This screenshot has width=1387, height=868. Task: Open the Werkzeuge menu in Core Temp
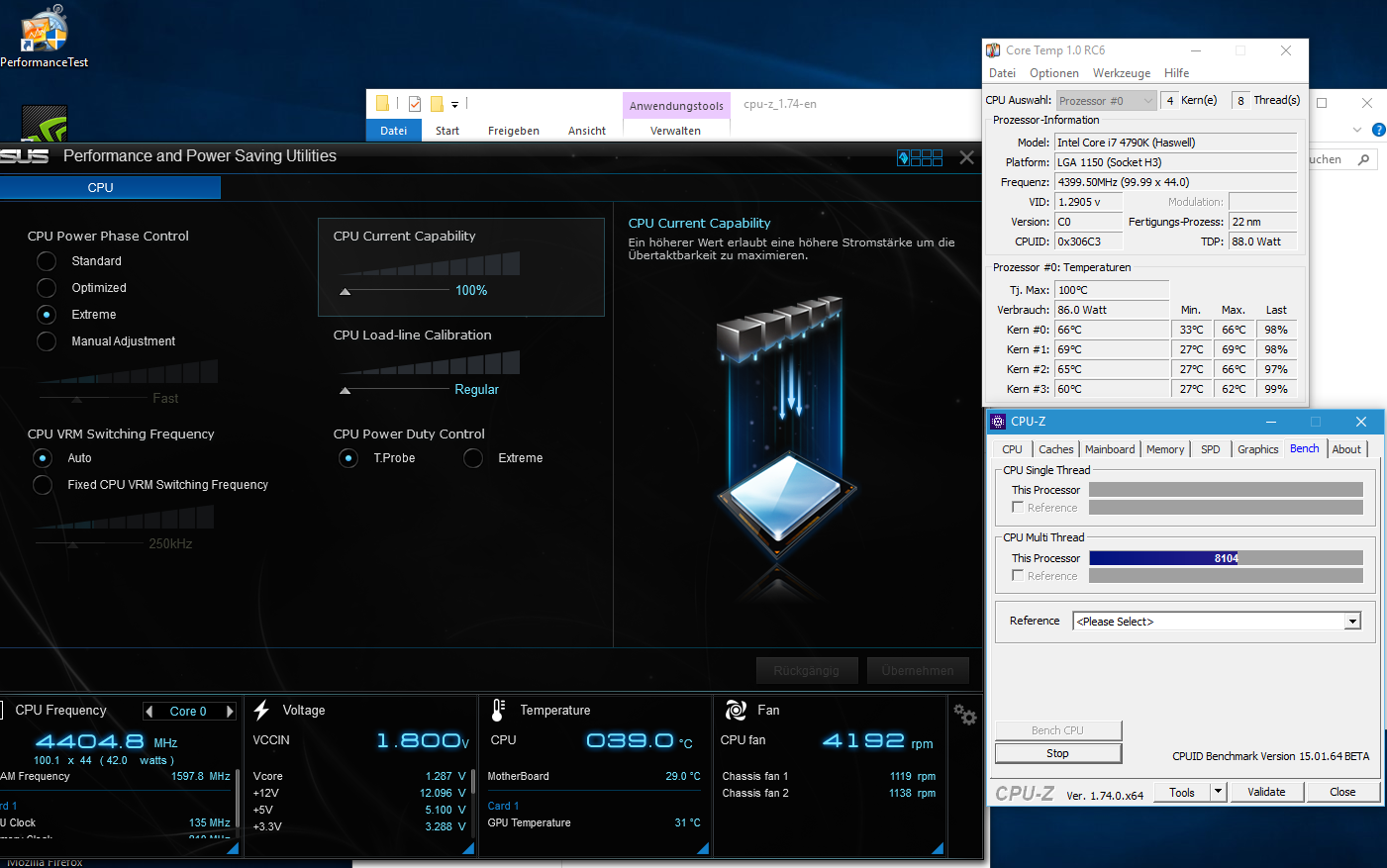point(1122,73)
